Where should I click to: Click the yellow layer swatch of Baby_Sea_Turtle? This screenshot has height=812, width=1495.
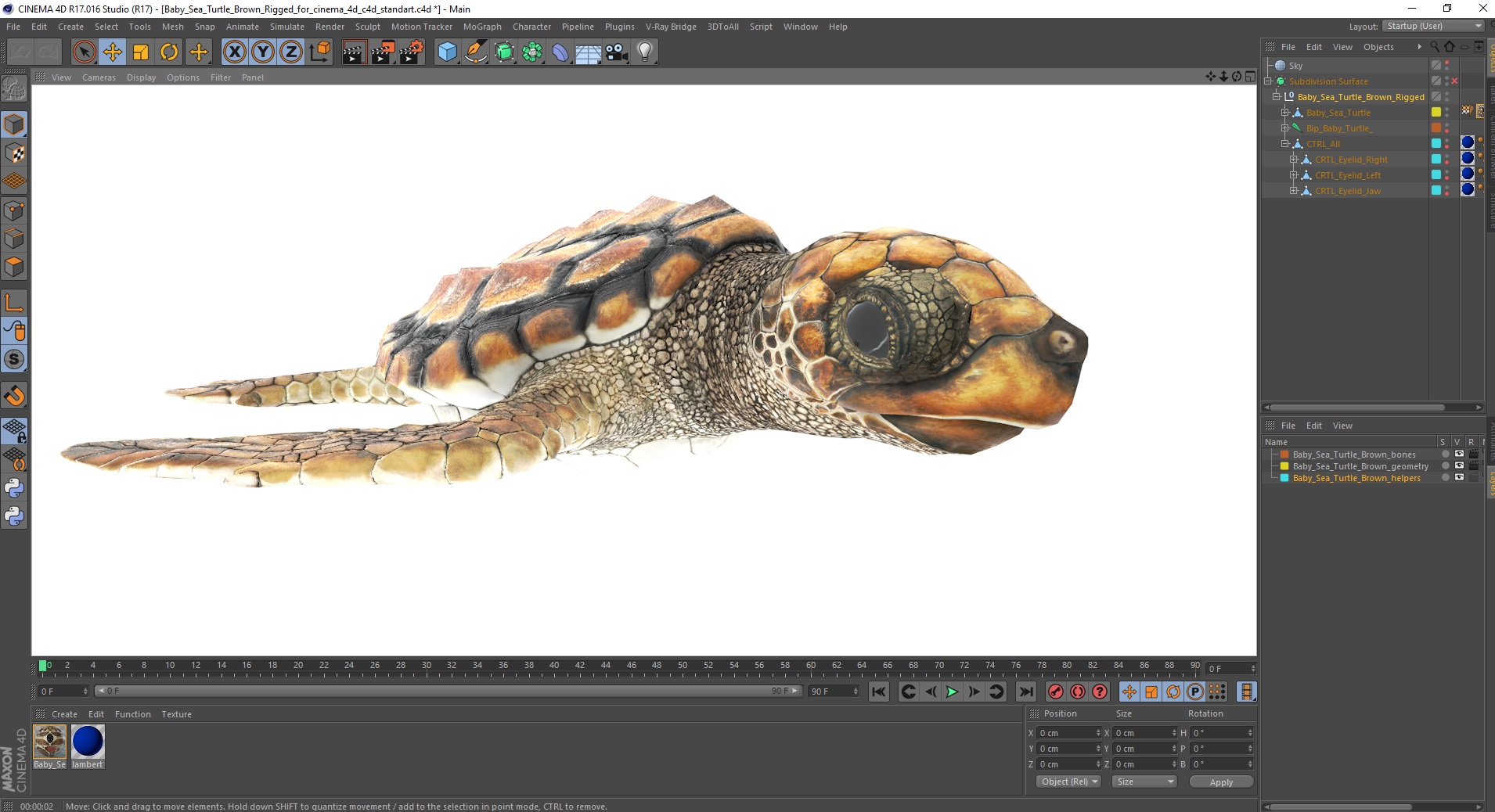pyautogui.click(x=1436, y=113)
